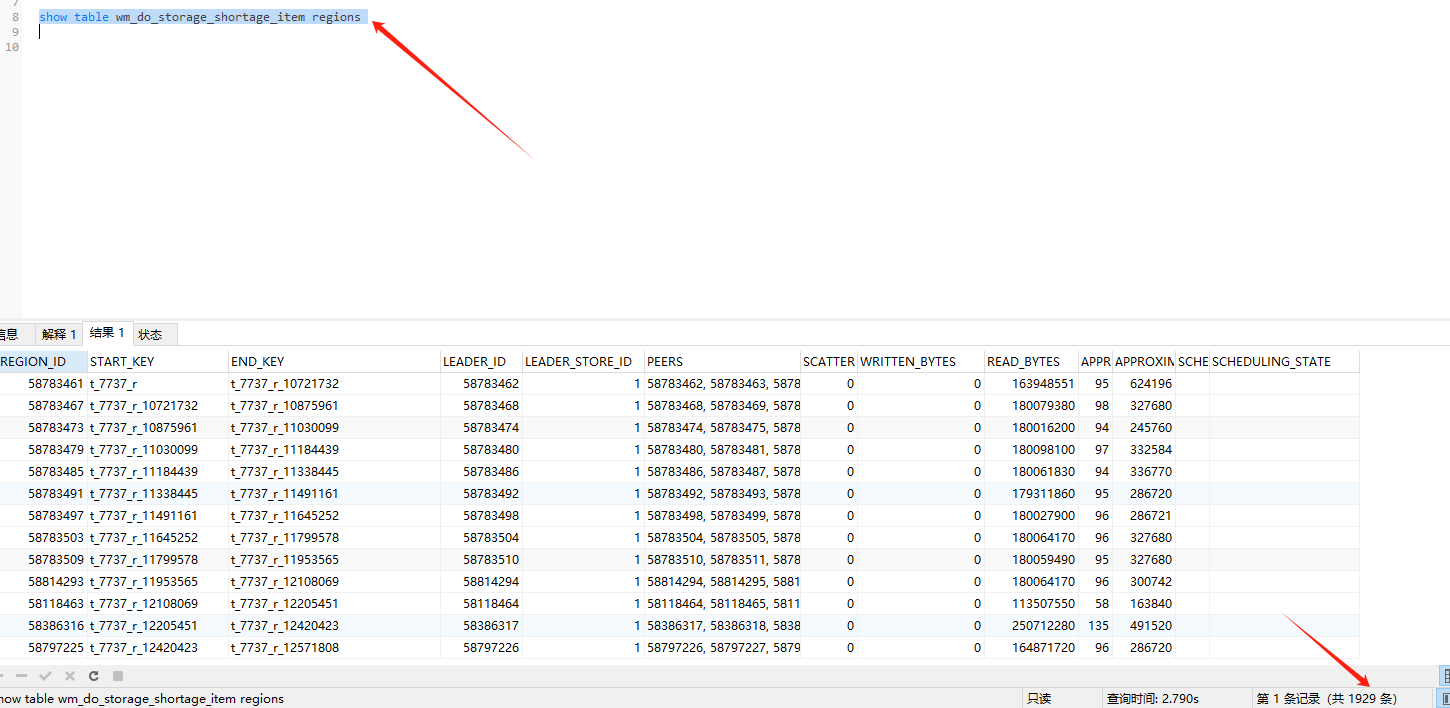1450x708 pixels.
Task: Click the READ_BYTES column header
Action: [x=1031, y=361]
